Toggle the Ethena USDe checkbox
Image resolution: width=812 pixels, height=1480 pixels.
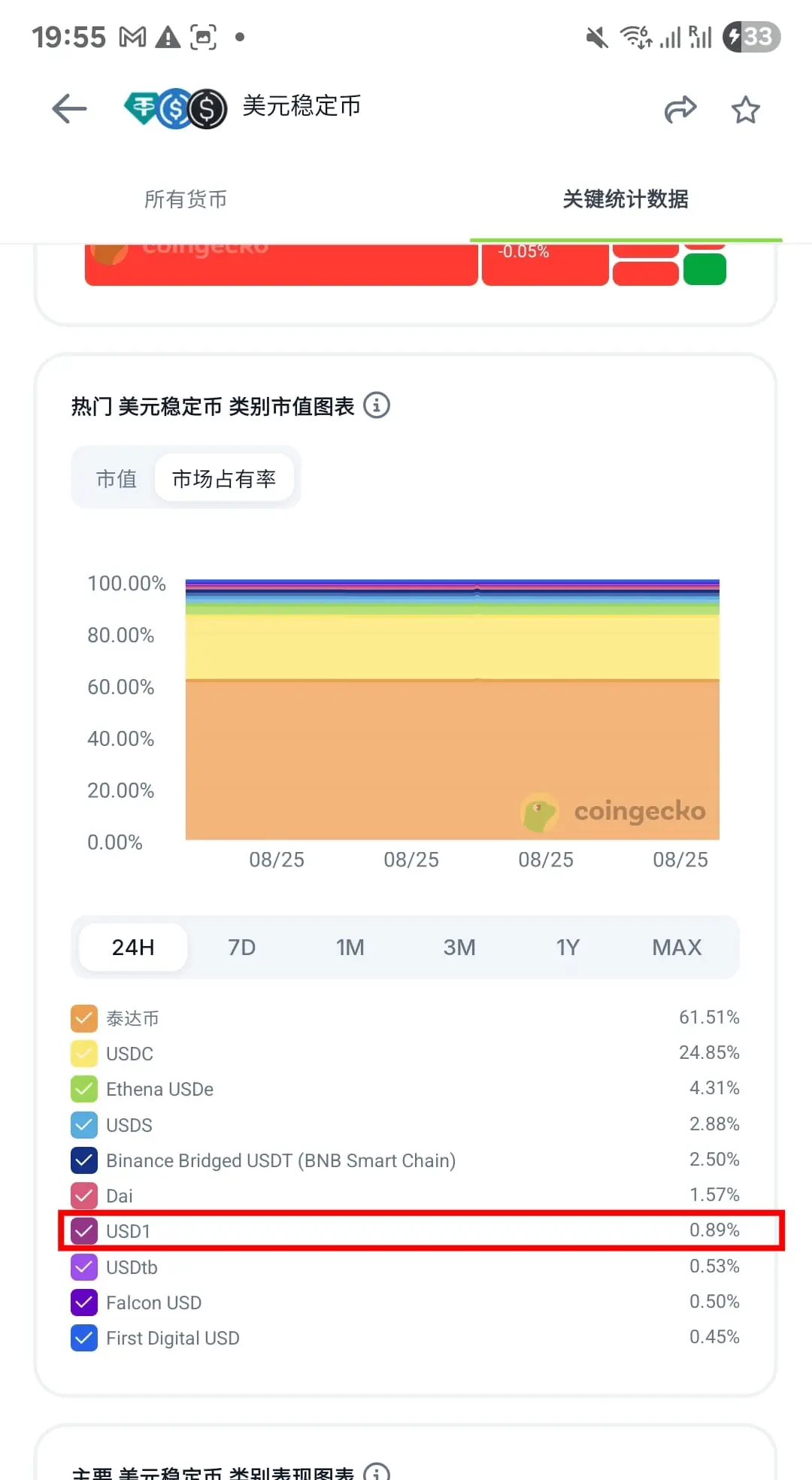[84, 1089]
